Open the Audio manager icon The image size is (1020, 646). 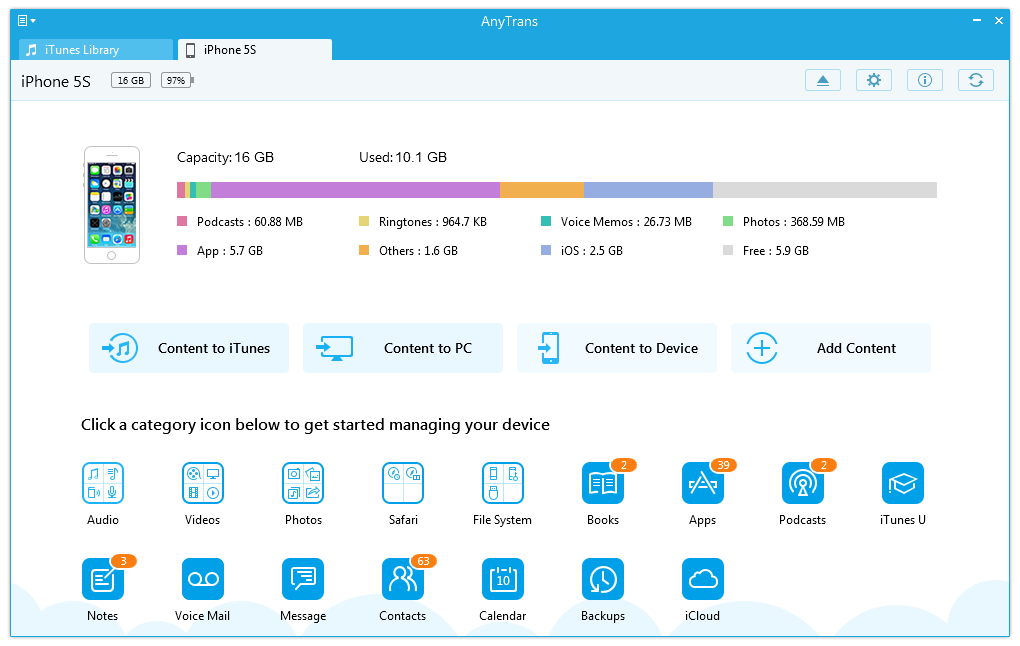(102, 483)
